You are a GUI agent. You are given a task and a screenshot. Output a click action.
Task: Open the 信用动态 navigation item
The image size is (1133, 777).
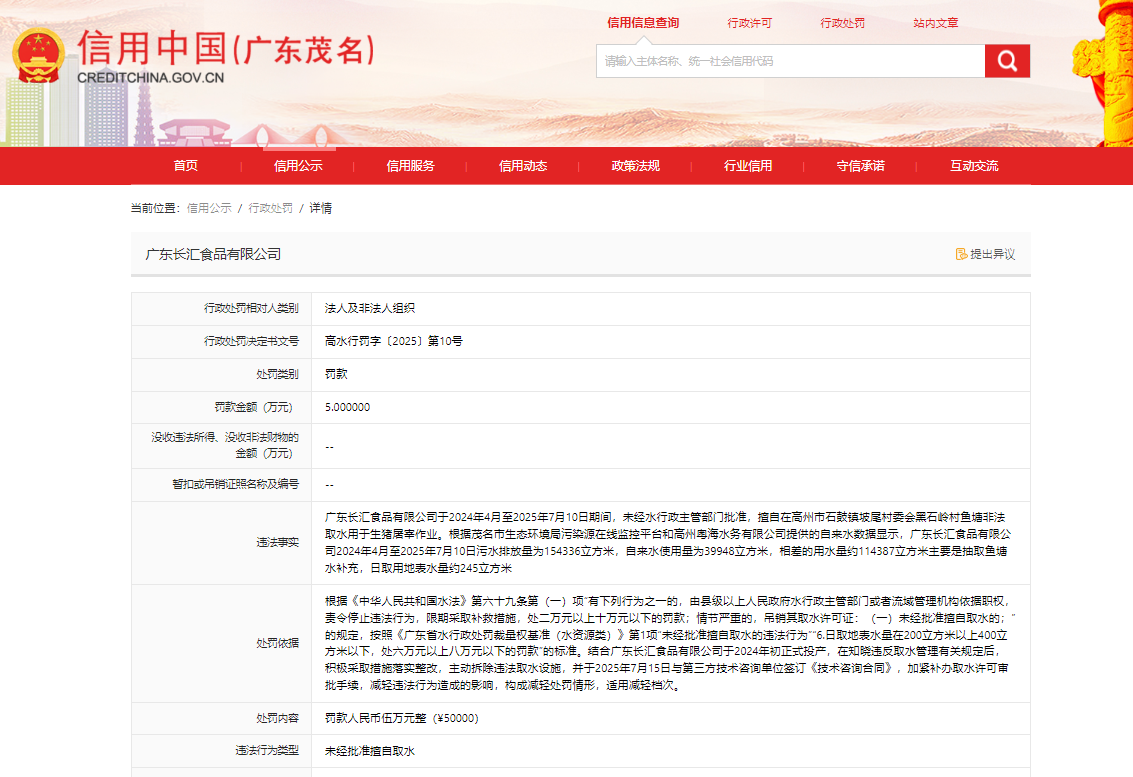[523, 166]
